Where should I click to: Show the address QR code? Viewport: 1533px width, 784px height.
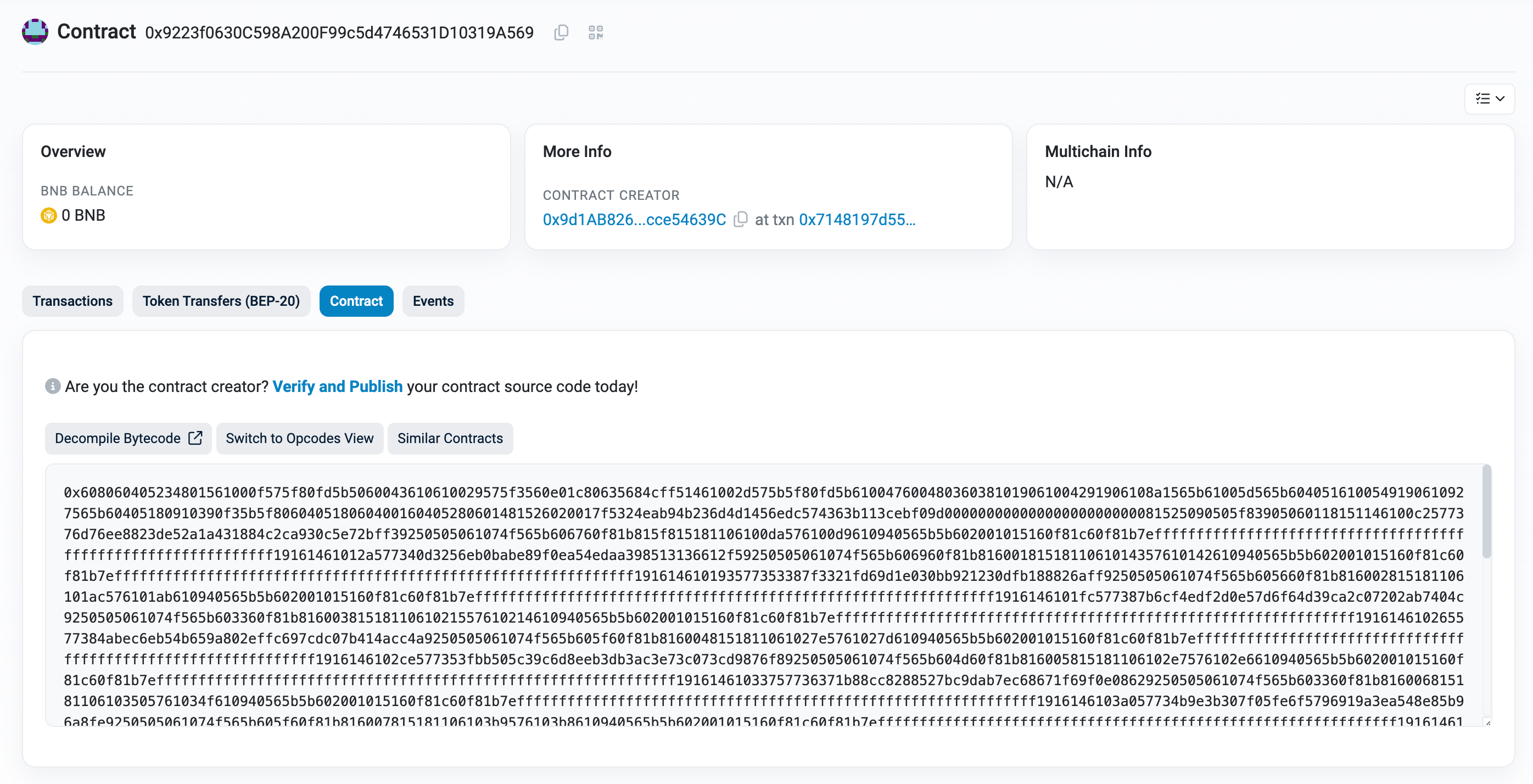[x=595, y=32]
